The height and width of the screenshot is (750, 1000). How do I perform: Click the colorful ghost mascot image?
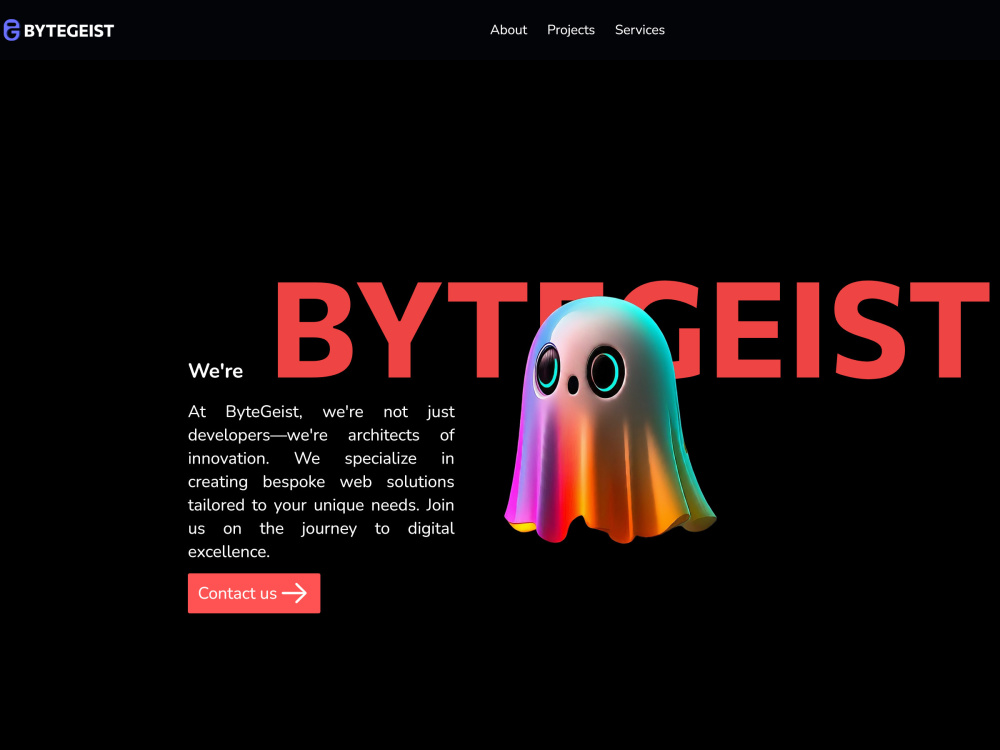(610, 420)
